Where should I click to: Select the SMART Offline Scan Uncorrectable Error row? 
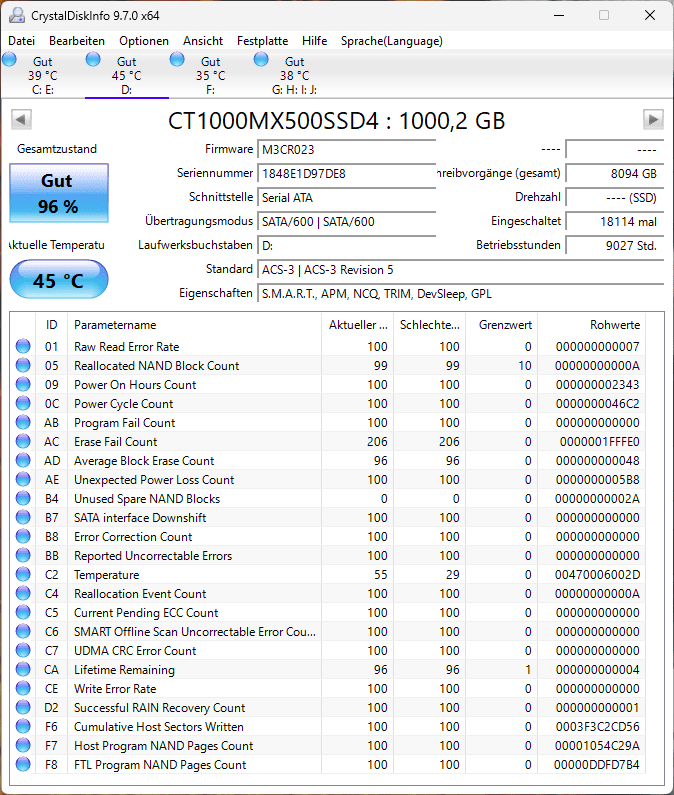[328, 631]
